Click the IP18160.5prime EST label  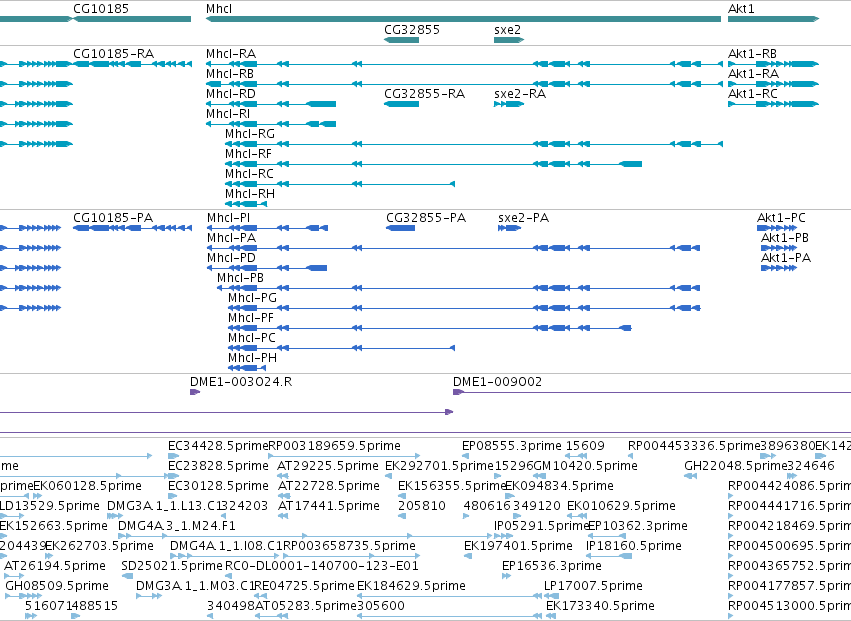click(x=634, y=546)
